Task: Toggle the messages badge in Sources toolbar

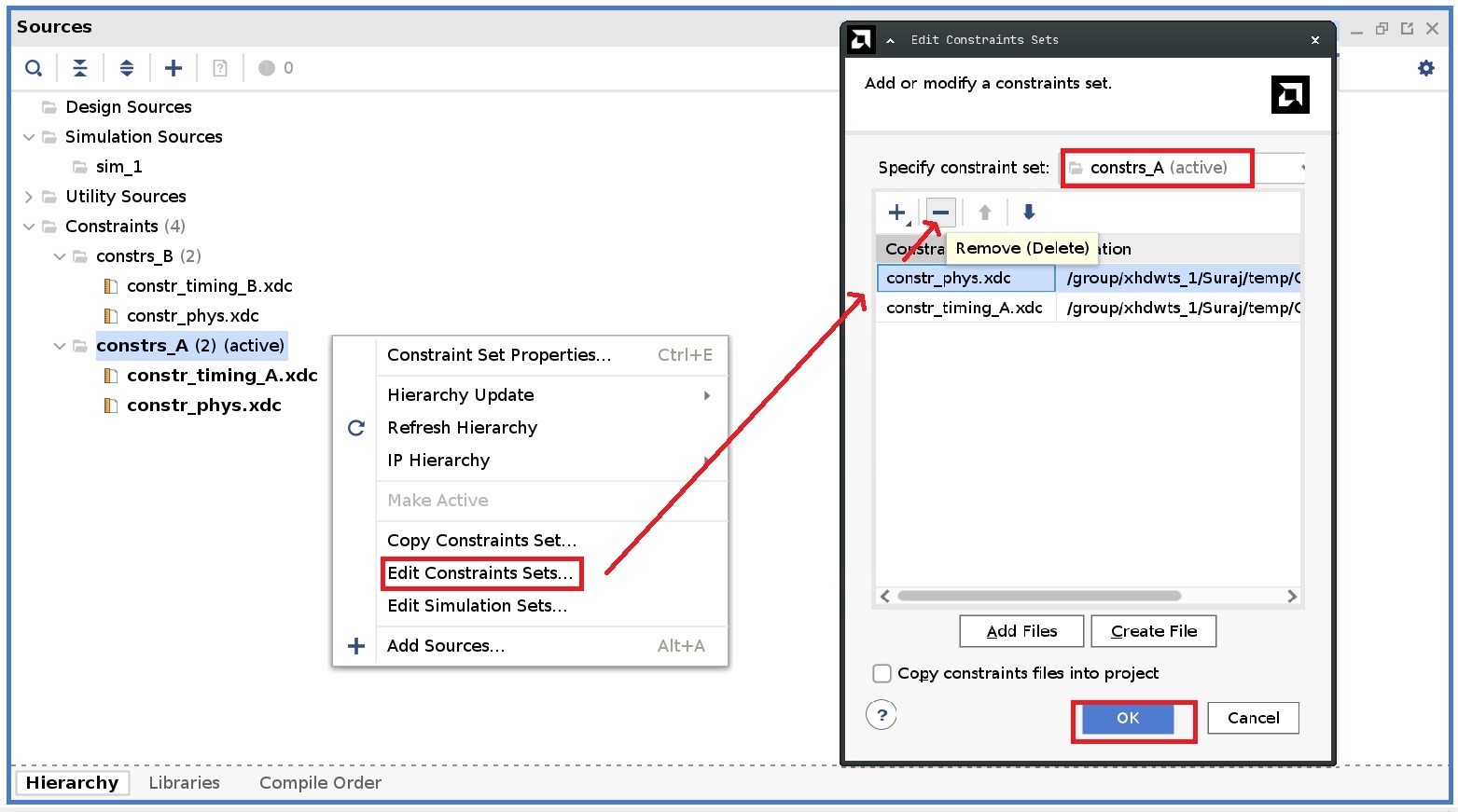Action: (267, 67)
